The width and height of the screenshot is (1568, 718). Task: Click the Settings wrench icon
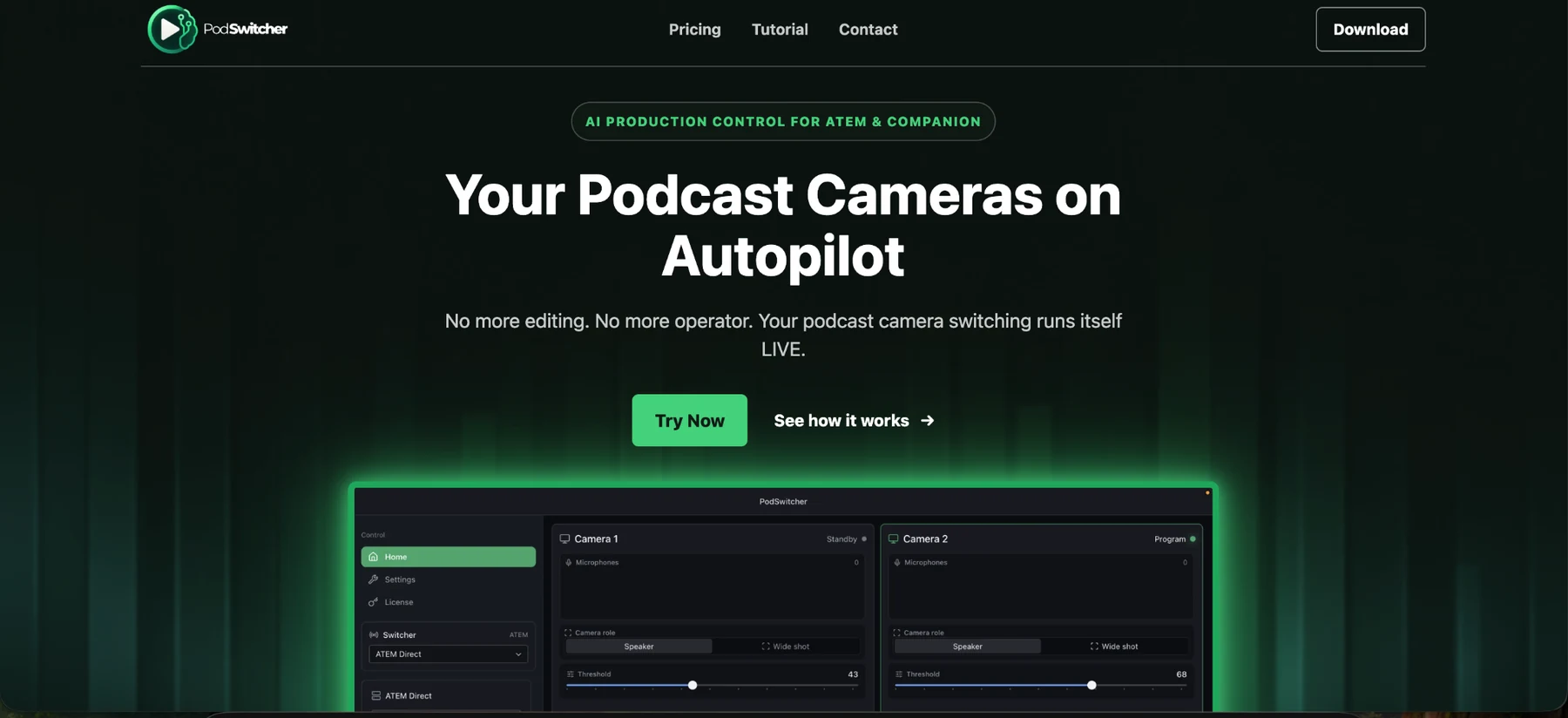click(x=373, y=579)
